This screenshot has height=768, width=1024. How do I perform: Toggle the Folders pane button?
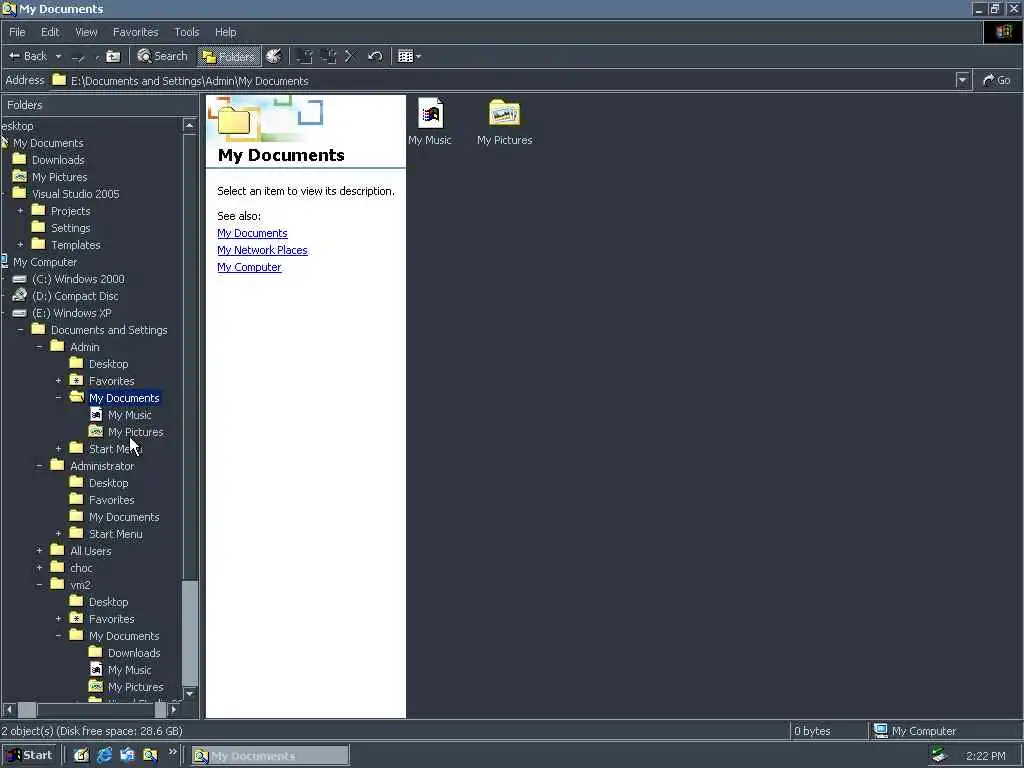tap(229, 56)
